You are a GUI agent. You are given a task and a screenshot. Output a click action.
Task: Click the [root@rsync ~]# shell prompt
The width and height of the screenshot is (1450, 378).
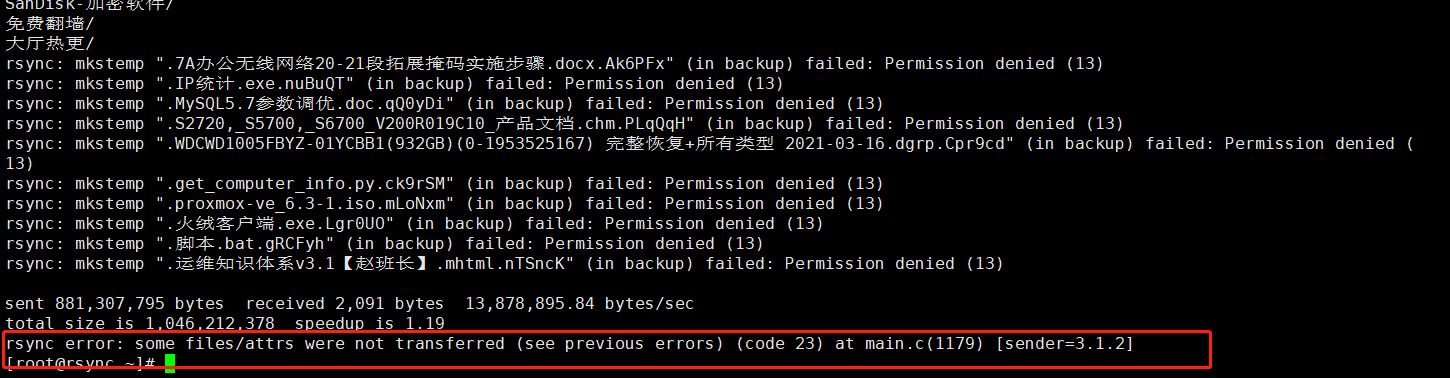[80, 364]
